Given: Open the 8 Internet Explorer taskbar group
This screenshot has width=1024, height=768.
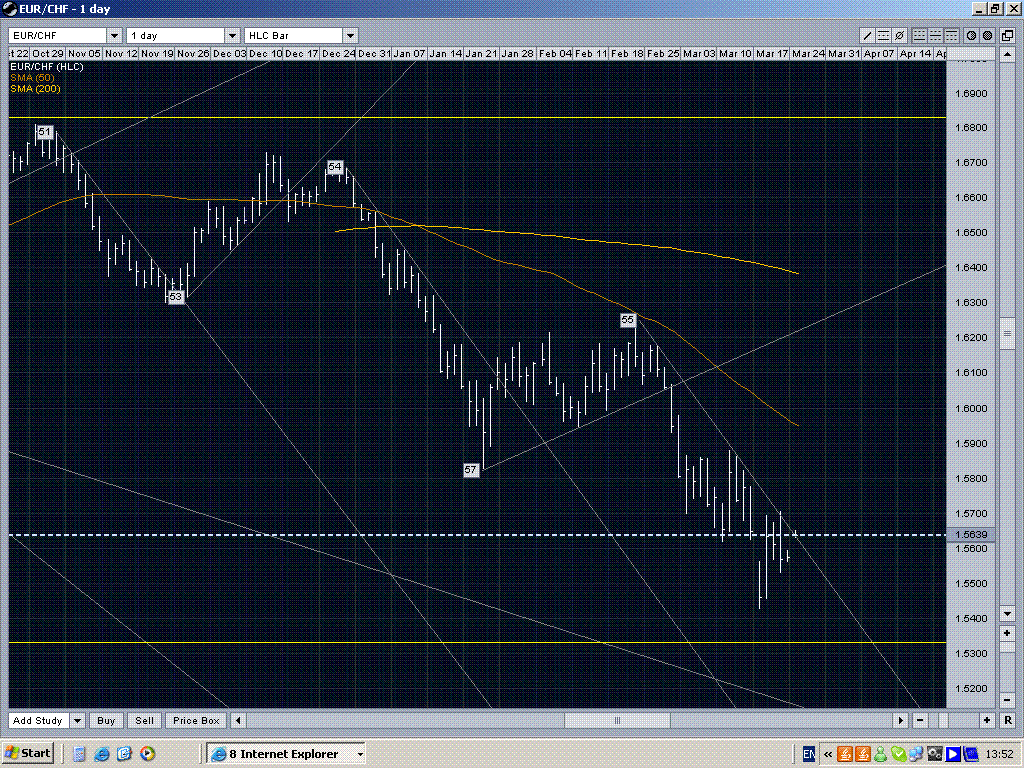Looking at the screenshot, I should tap(285, 754).
